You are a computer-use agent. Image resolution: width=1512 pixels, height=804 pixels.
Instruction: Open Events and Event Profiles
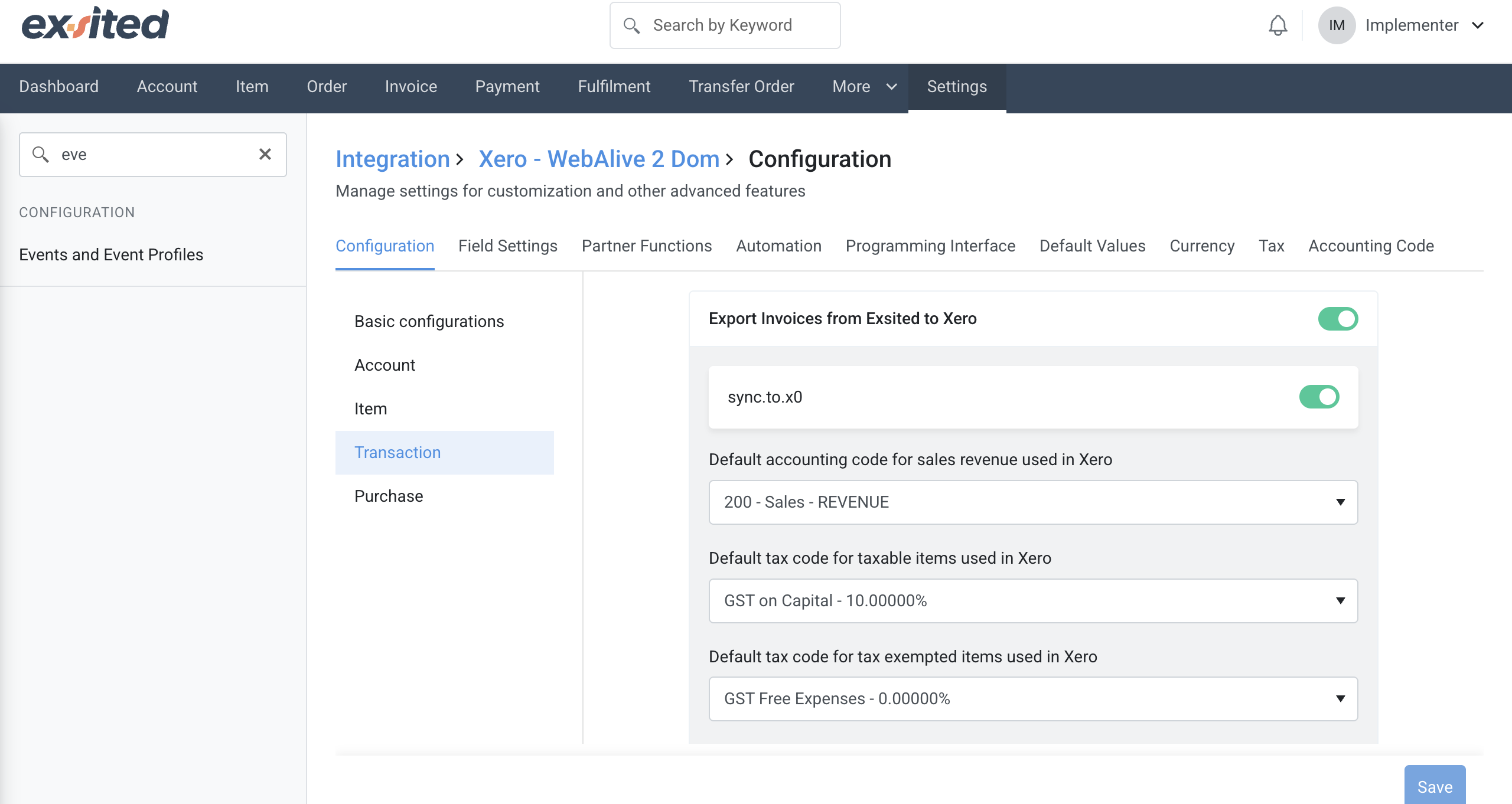tap(111, 255)
